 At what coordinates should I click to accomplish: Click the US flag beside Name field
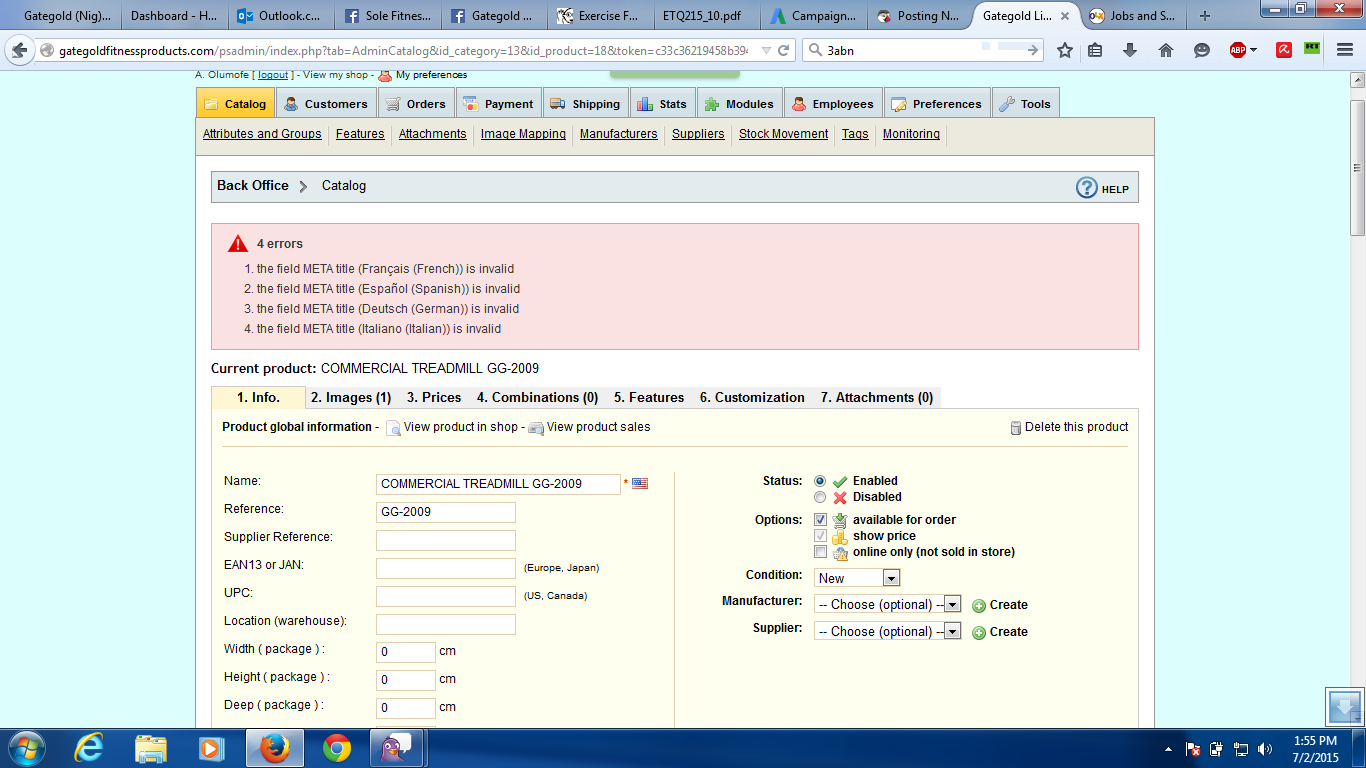coord(640,484)
